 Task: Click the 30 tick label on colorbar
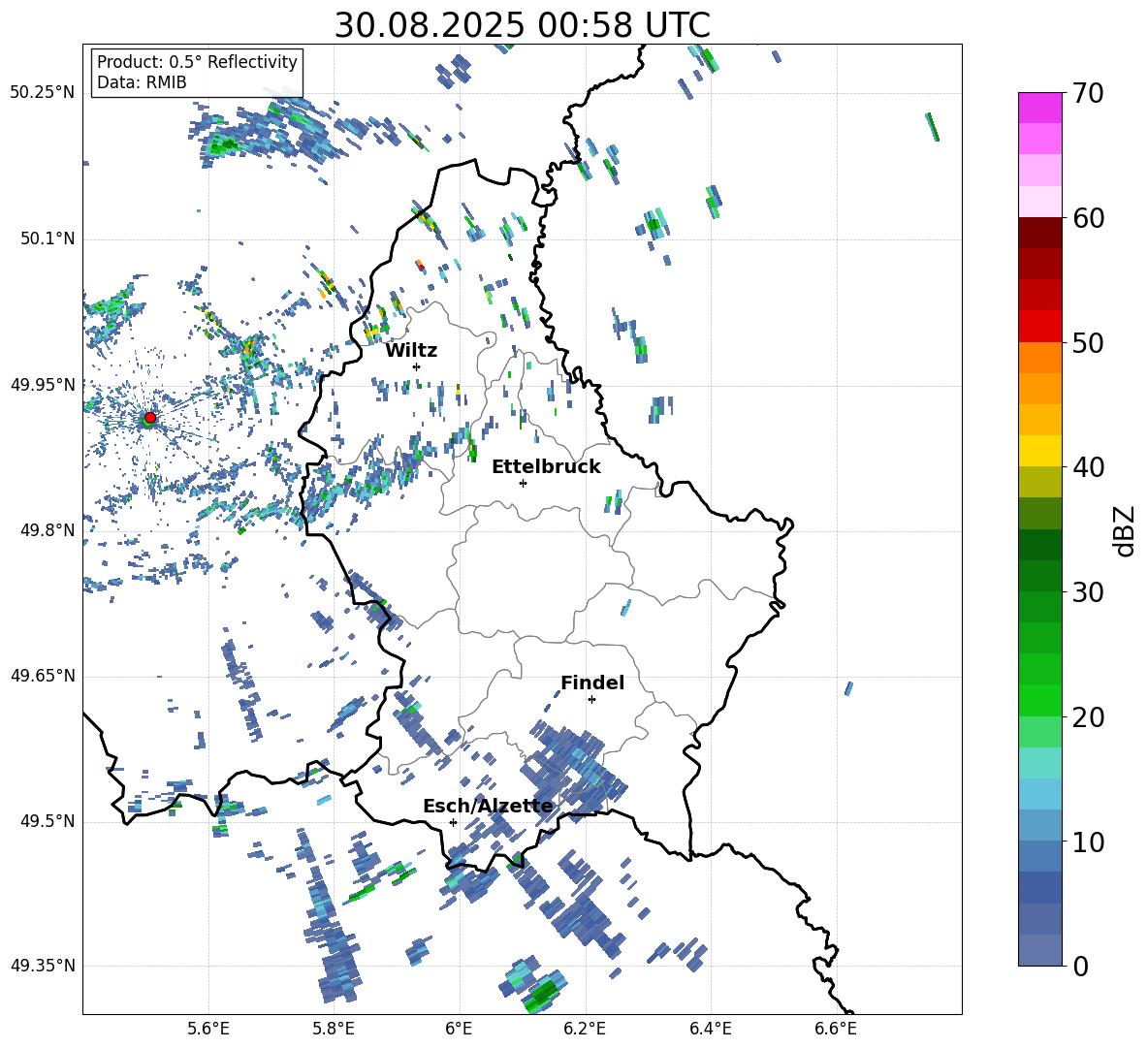point(1088,592)
